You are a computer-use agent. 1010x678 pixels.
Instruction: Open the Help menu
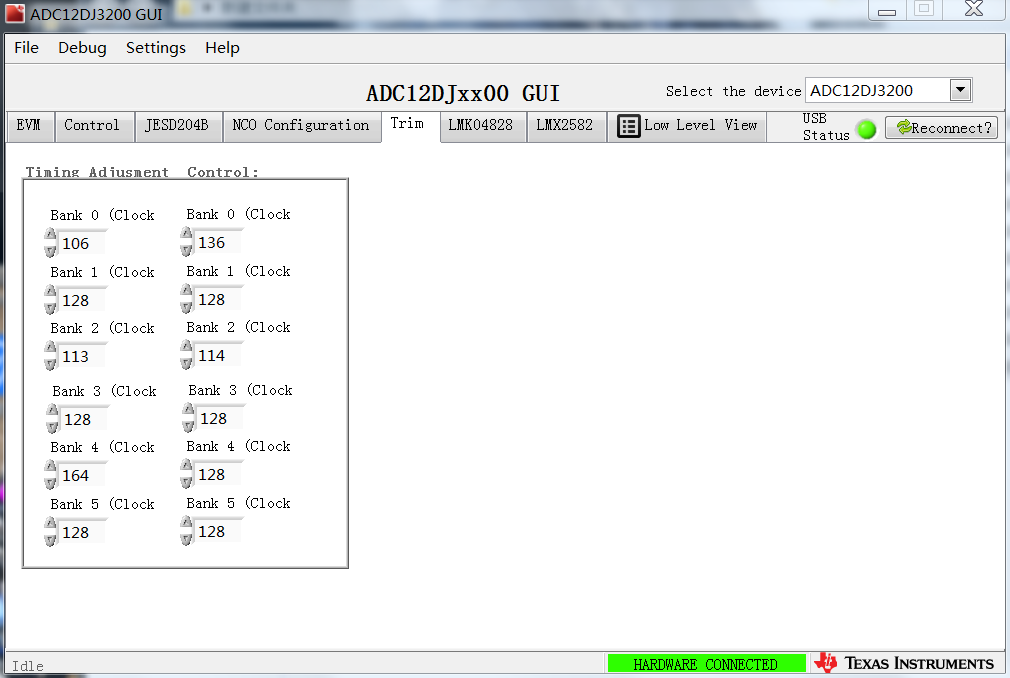222,48
